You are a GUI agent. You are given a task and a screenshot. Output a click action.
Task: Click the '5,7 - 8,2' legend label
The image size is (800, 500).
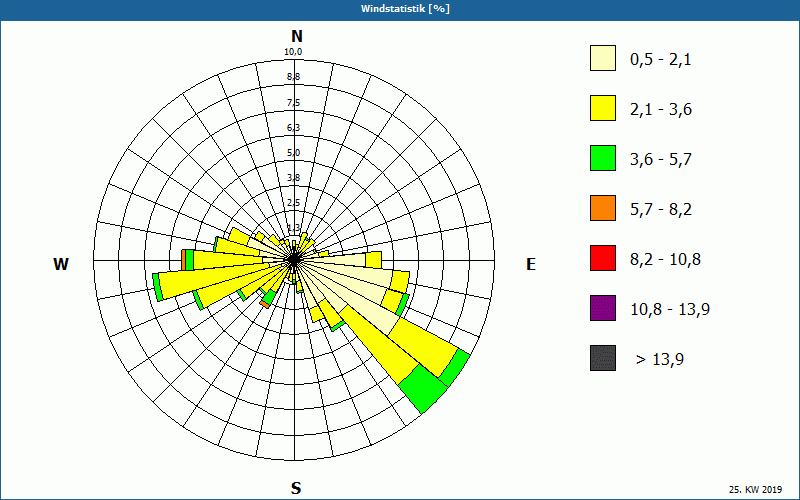[x=661, y=210]
